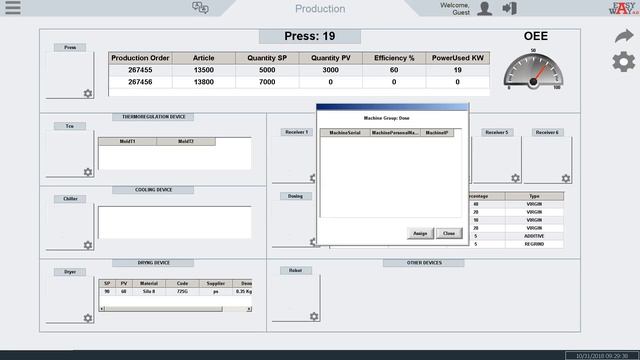Click efficiency value 60
This screenshot has height=360, width=640.
(394, 70)
